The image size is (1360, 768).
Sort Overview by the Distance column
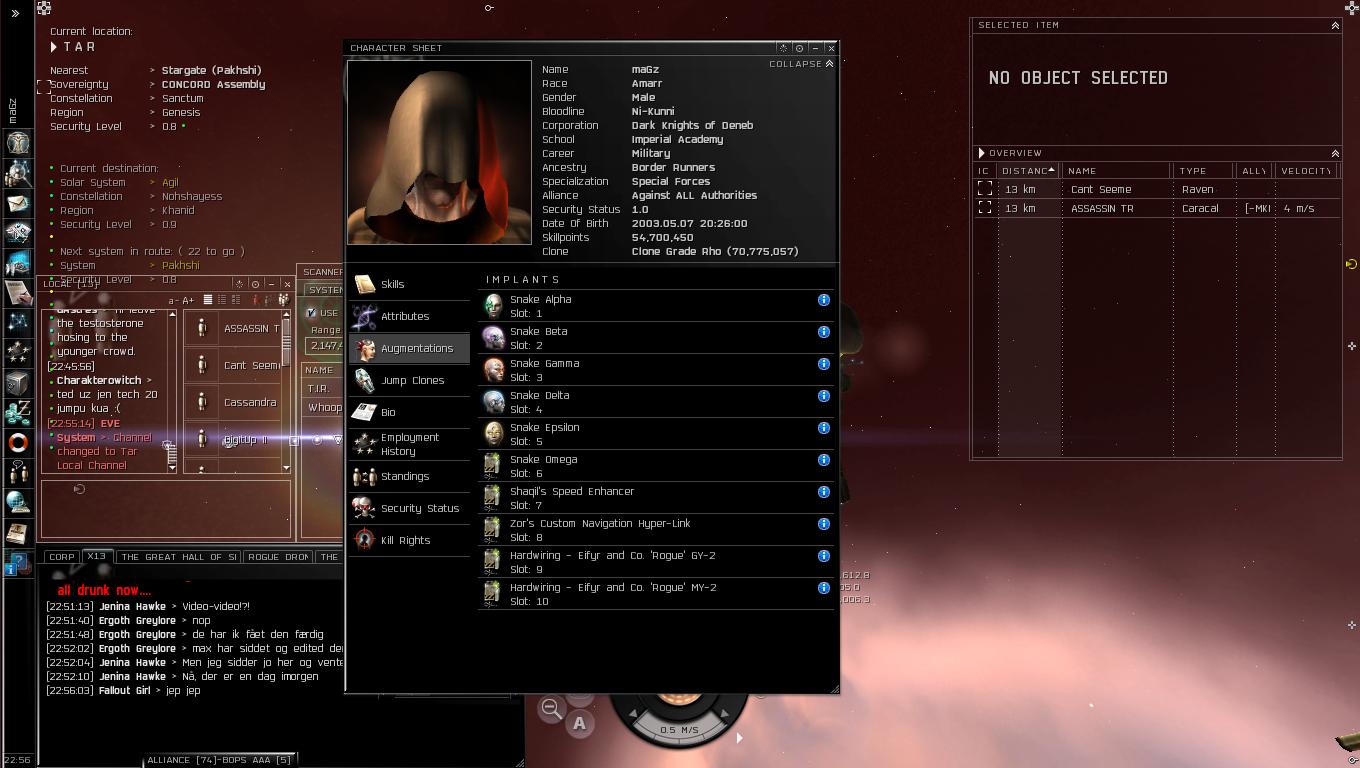point(1027,171)
